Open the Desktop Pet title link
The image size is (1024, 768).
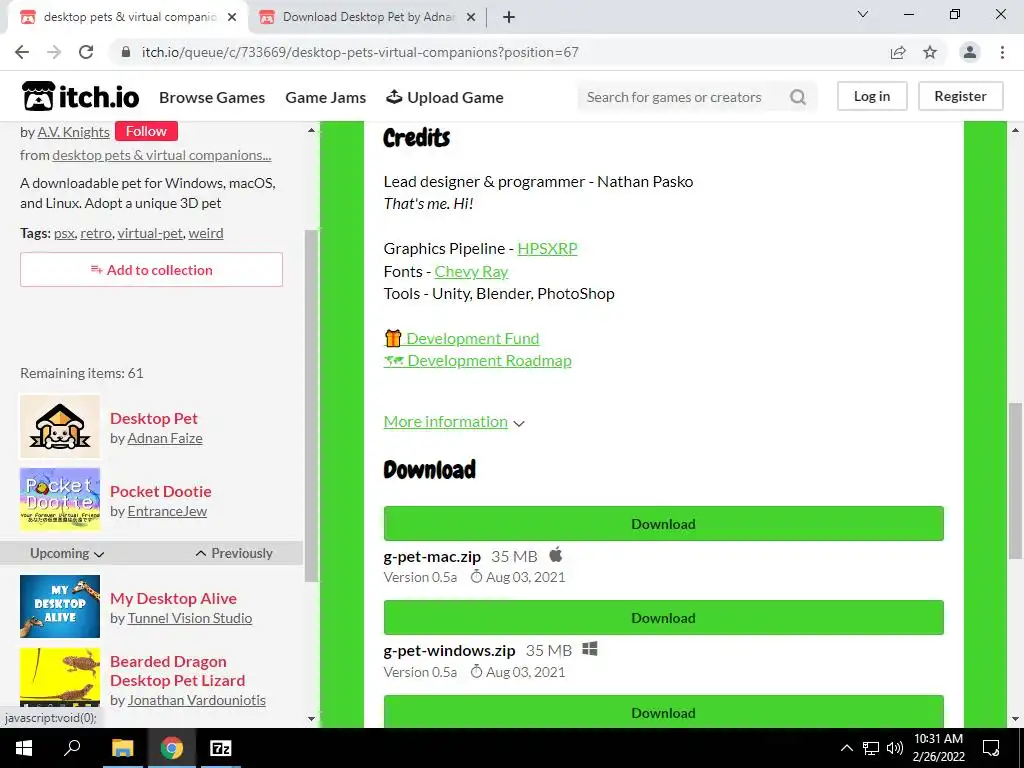(153, 418)
